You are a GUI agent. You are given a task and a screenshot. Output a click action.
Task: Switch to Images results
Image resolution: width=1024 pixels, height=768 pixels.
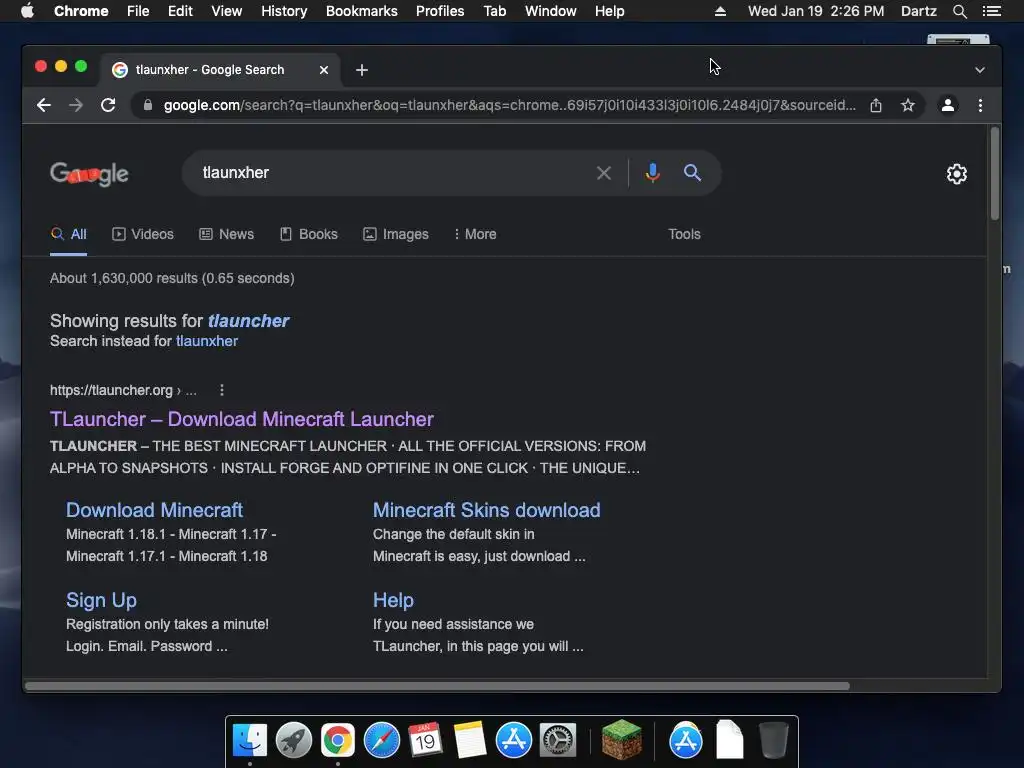(396, 234)
